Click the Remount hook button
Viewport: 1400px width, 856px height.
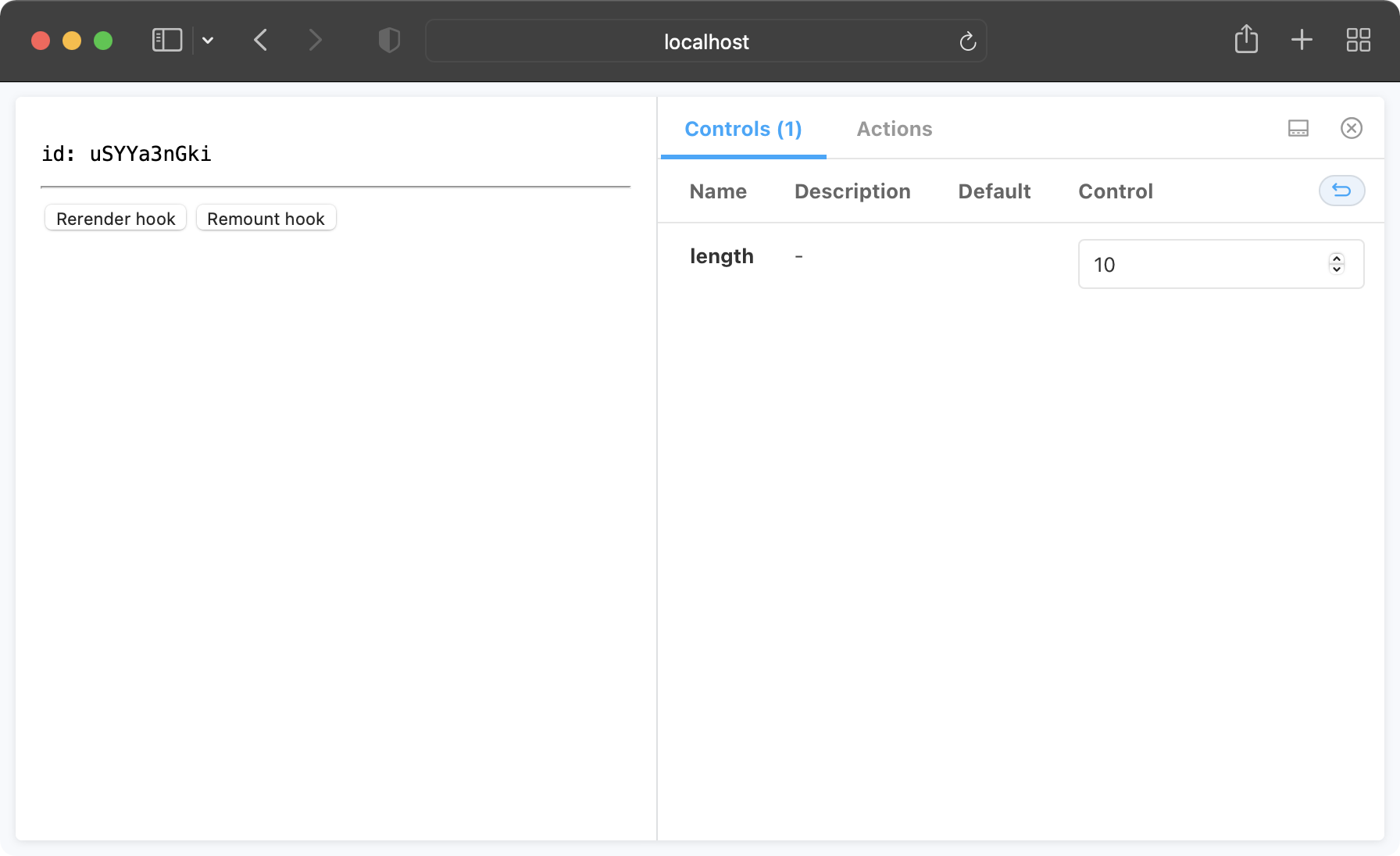266,219
